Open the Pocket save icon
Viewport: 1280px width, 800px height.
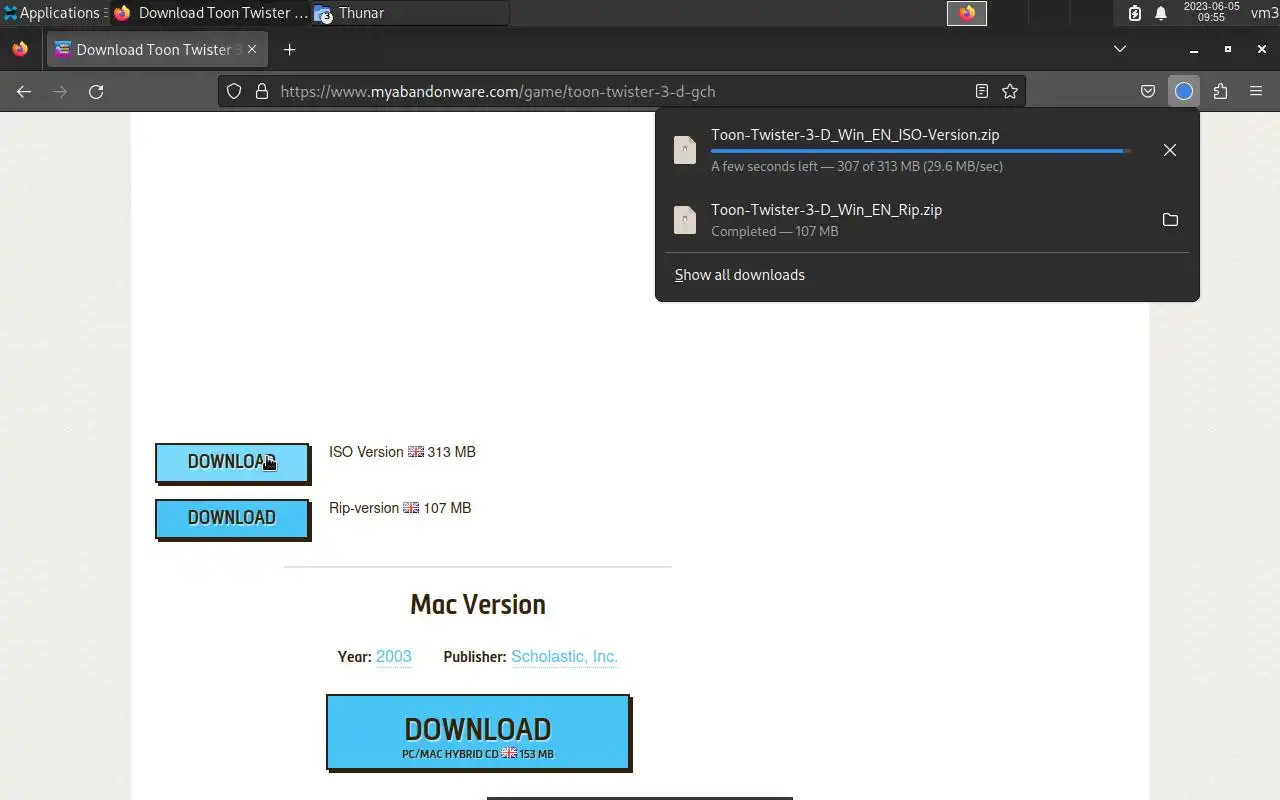(1148, 91)
